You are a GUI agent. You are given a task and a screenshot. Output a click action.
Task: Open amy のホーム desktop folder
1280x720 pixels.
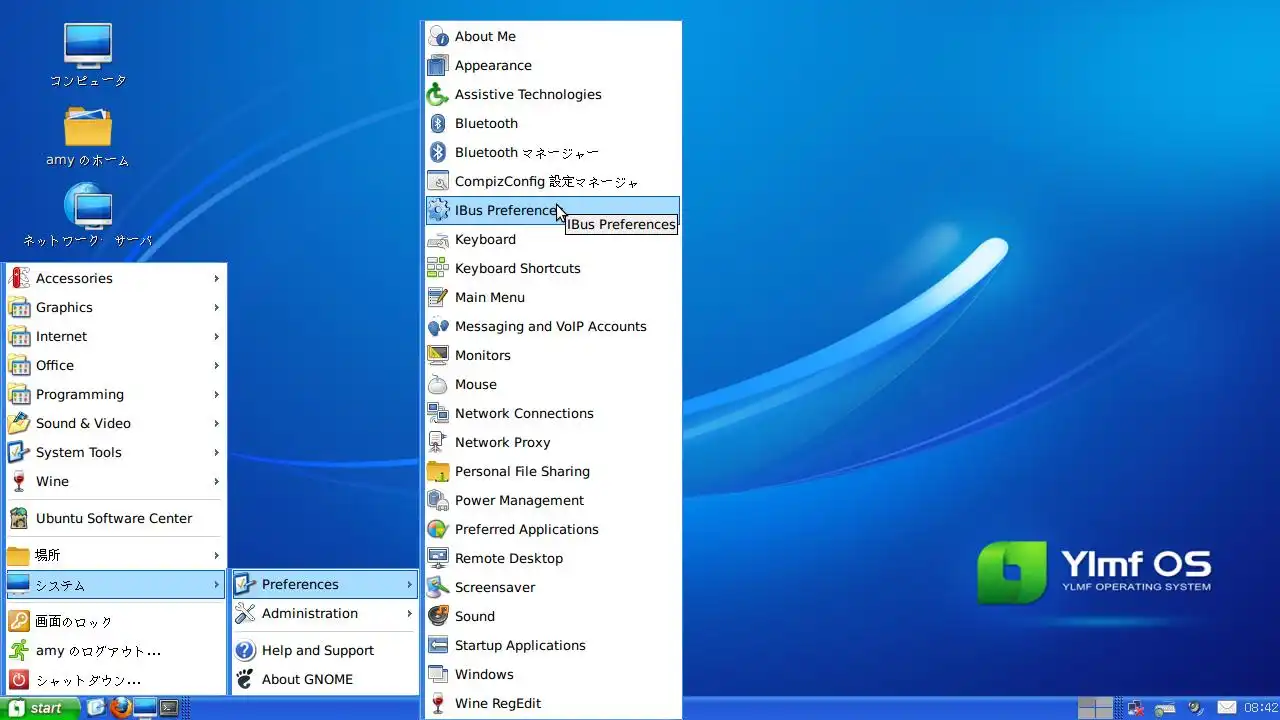pyautogui.click(x=88, y=136)
